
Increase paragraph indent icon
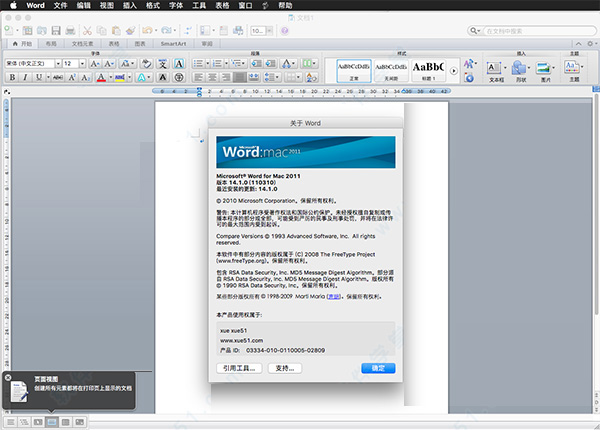[271, 64]
